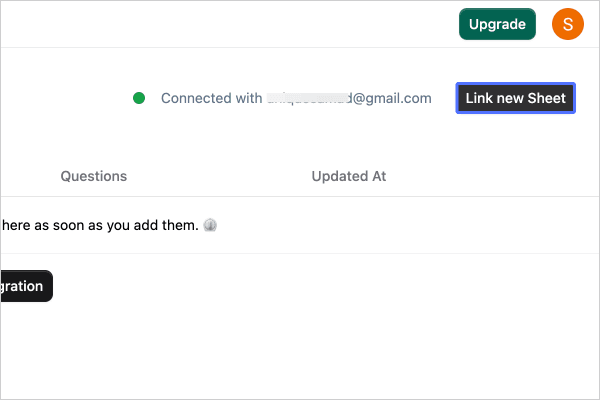This screenshot has height=400, width=600.
Task: Click the emoji after 'add them.'
Action: [210, 225]
